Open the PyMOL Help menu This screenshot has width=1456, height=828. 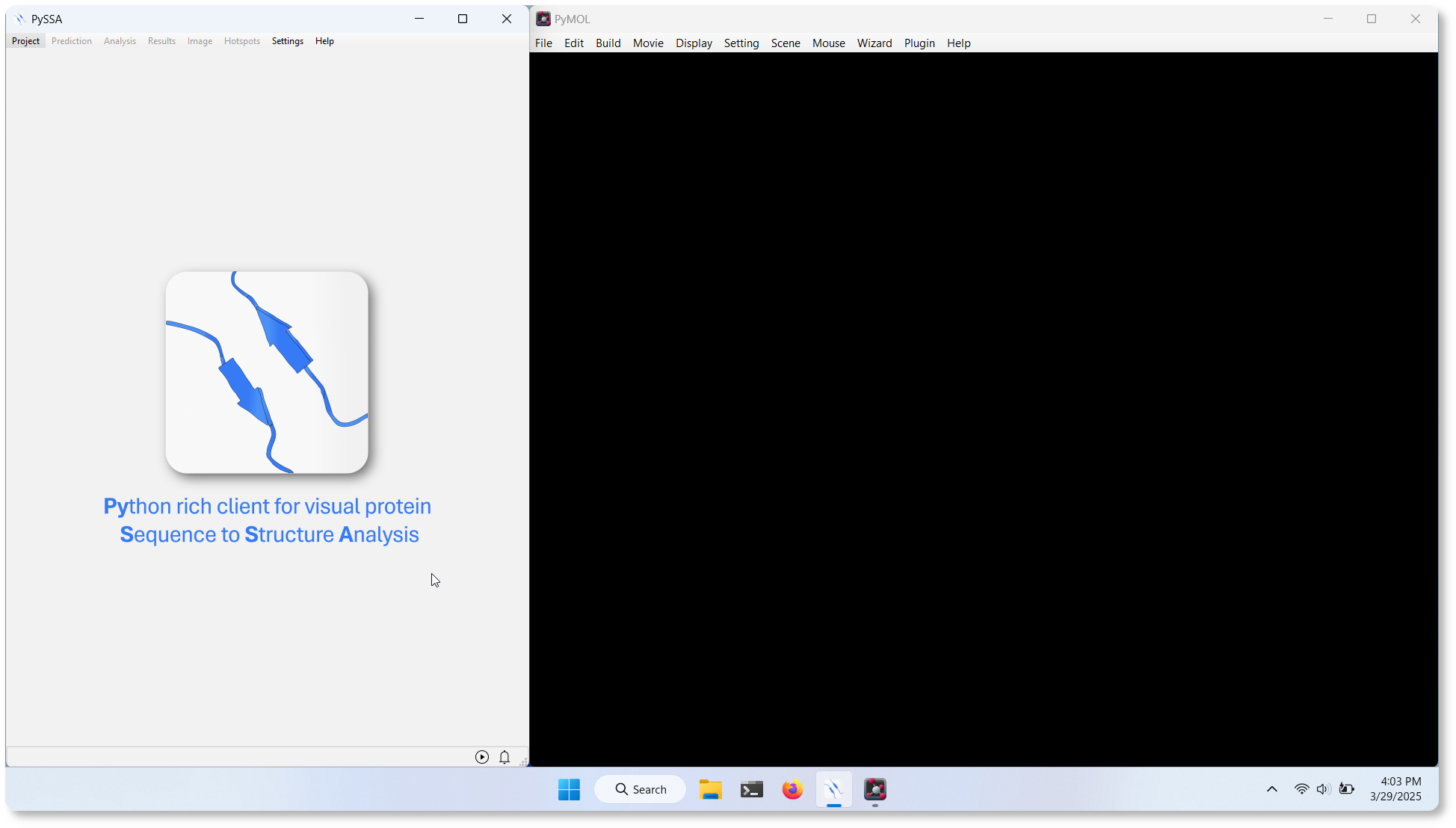coord(959,43)
